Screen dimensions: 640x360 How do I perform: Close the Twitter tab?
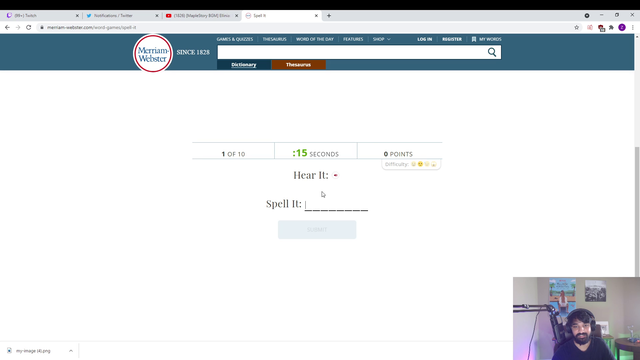[x=157, y=16]
